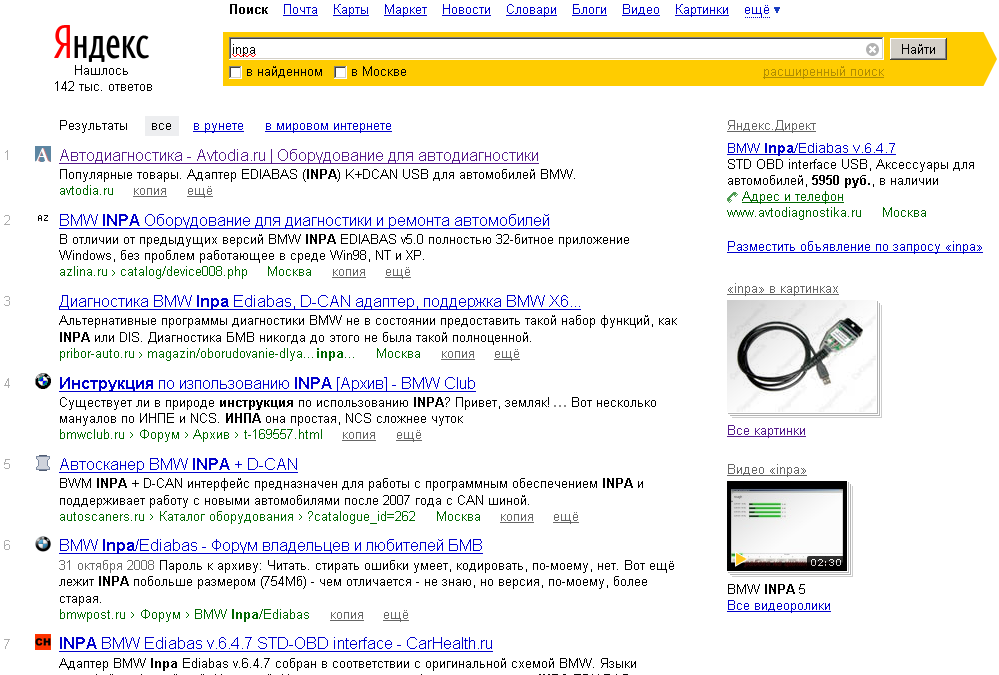Open cached 'копия' of bmwclub.ru result
Image resolution: width=999 pixels, height=675 pixels.
[x=359, y=434]
